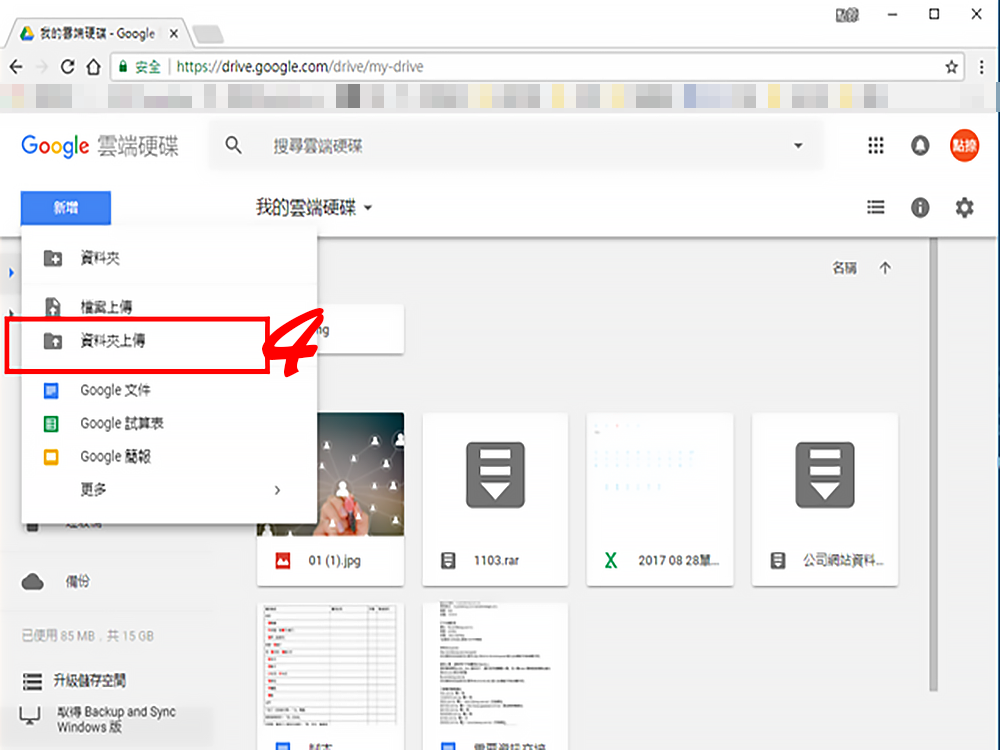Viewport: 1000px width, 750px height.
Task: Open the Google apps grid
Action: point(876,146)
